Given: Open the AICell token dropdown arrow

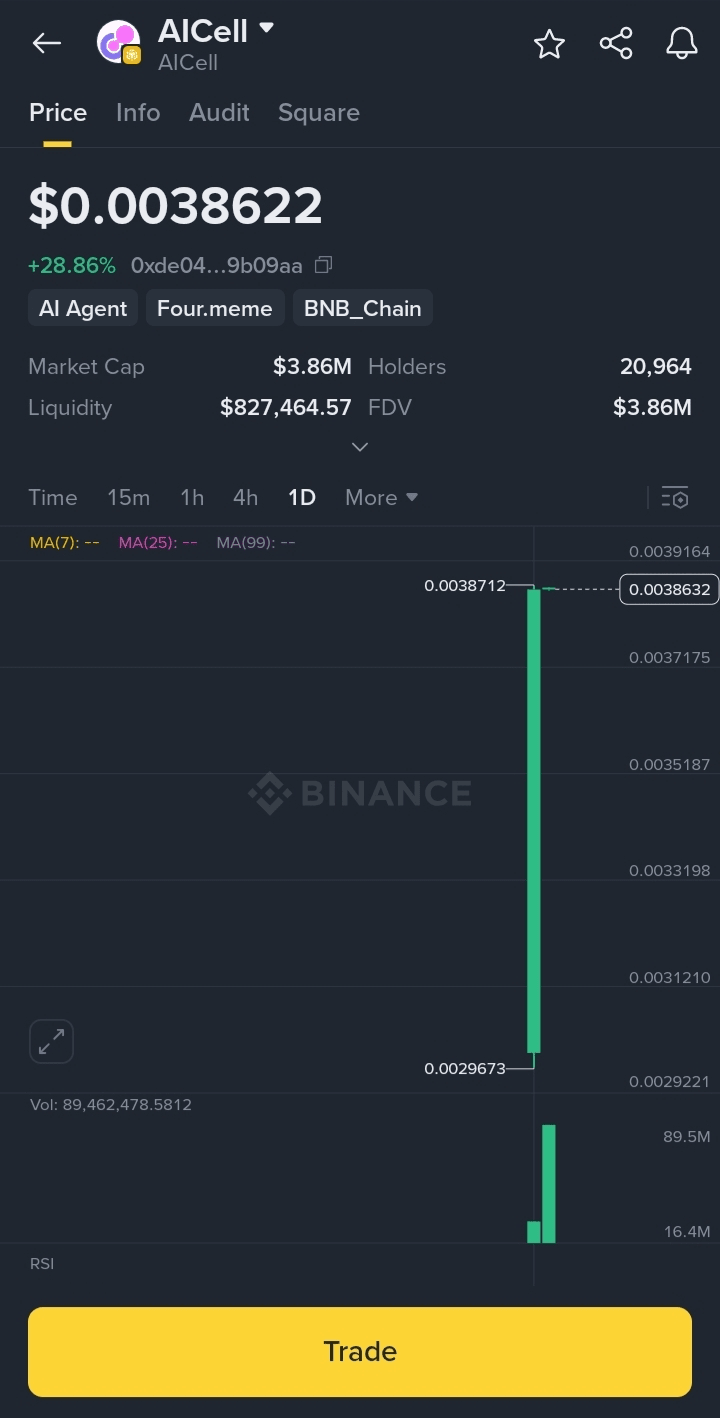Looking at the screenshot, I should coord(266,28).
